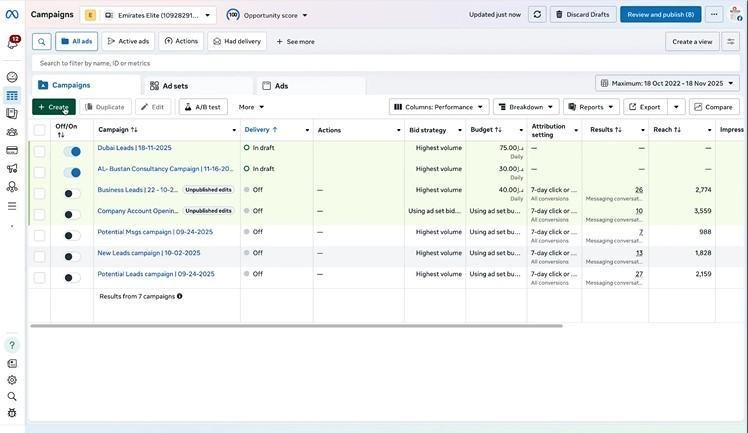Switch to the Ad sets tab
Image resolution: width=748 pixels, height=433 pixels.
(x=198, y=86)
